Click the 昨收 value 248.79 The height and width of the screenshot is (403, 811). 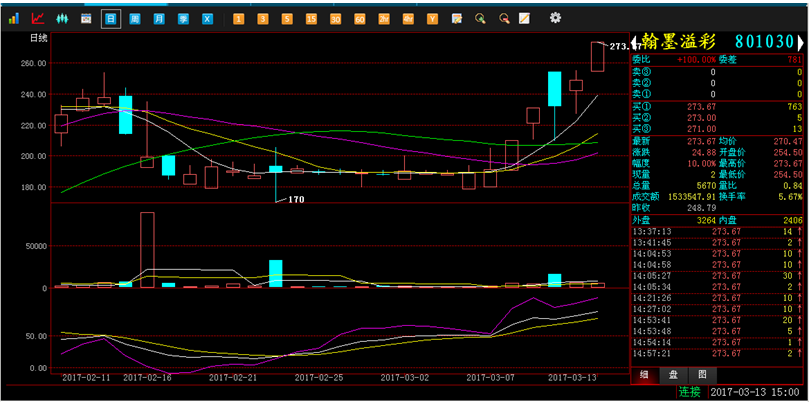[x=701, y=208]
